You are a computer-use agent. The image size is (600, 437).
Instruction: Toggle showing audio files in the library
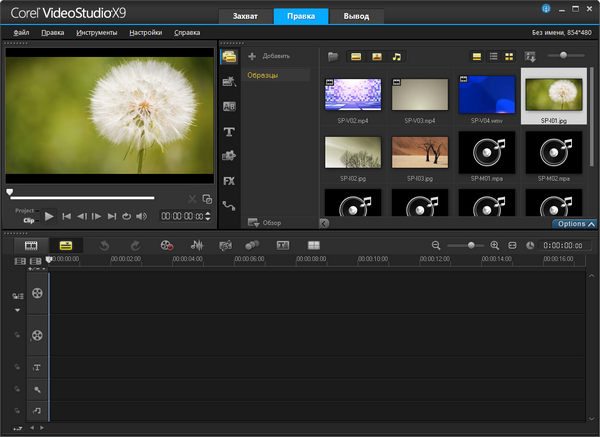point(397,56)
